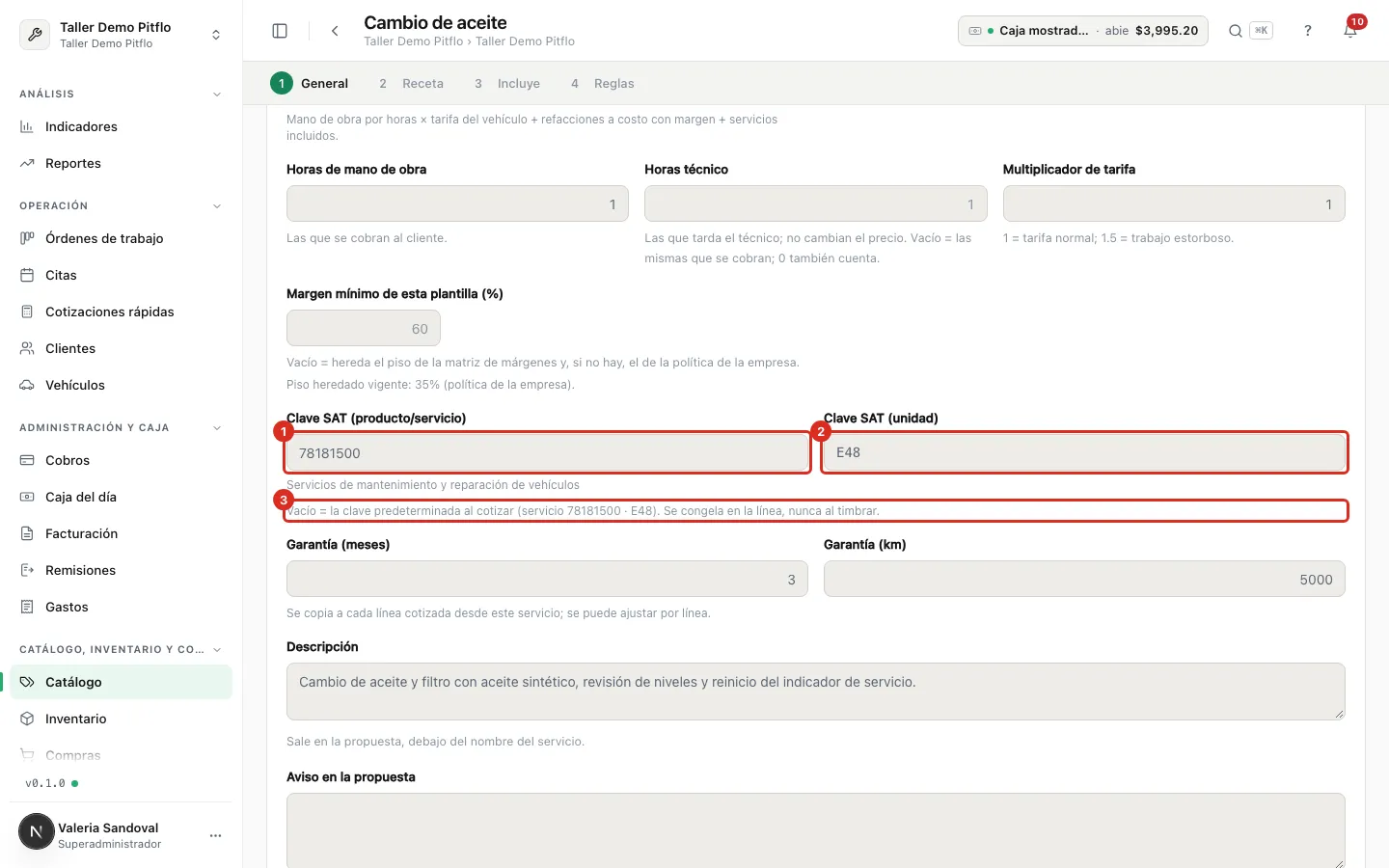Image resolution: width=1389 pixels, height=868 pixels.
Task: Click the Clave SAT unidad field
Action: click(1084, 452)
